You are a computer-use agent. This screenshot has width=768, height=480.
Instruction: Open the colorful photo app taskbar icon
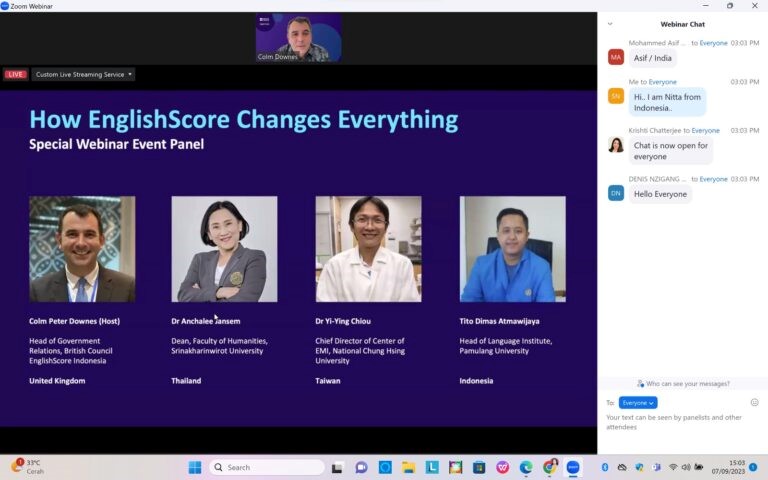tap(456, 467)
